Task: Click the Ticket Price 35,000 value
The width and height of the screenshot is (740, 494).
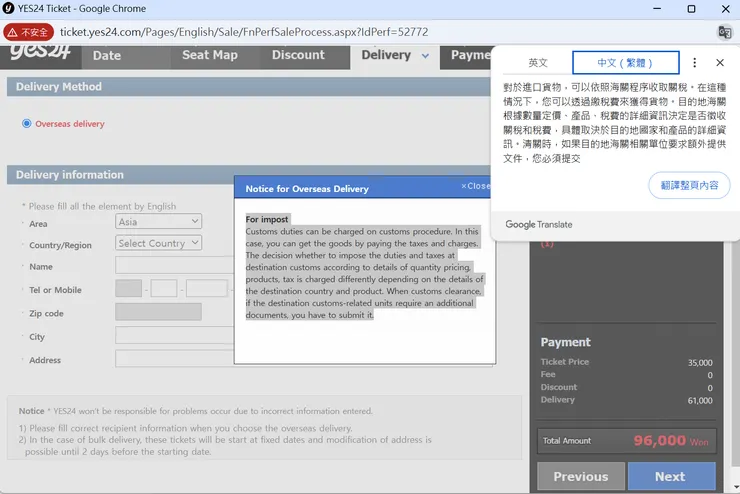Action: (700, 363)
